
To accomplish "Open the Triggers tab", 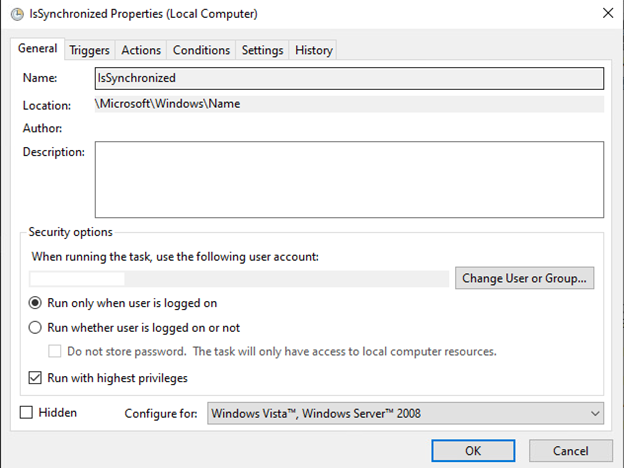I will 90,50.
